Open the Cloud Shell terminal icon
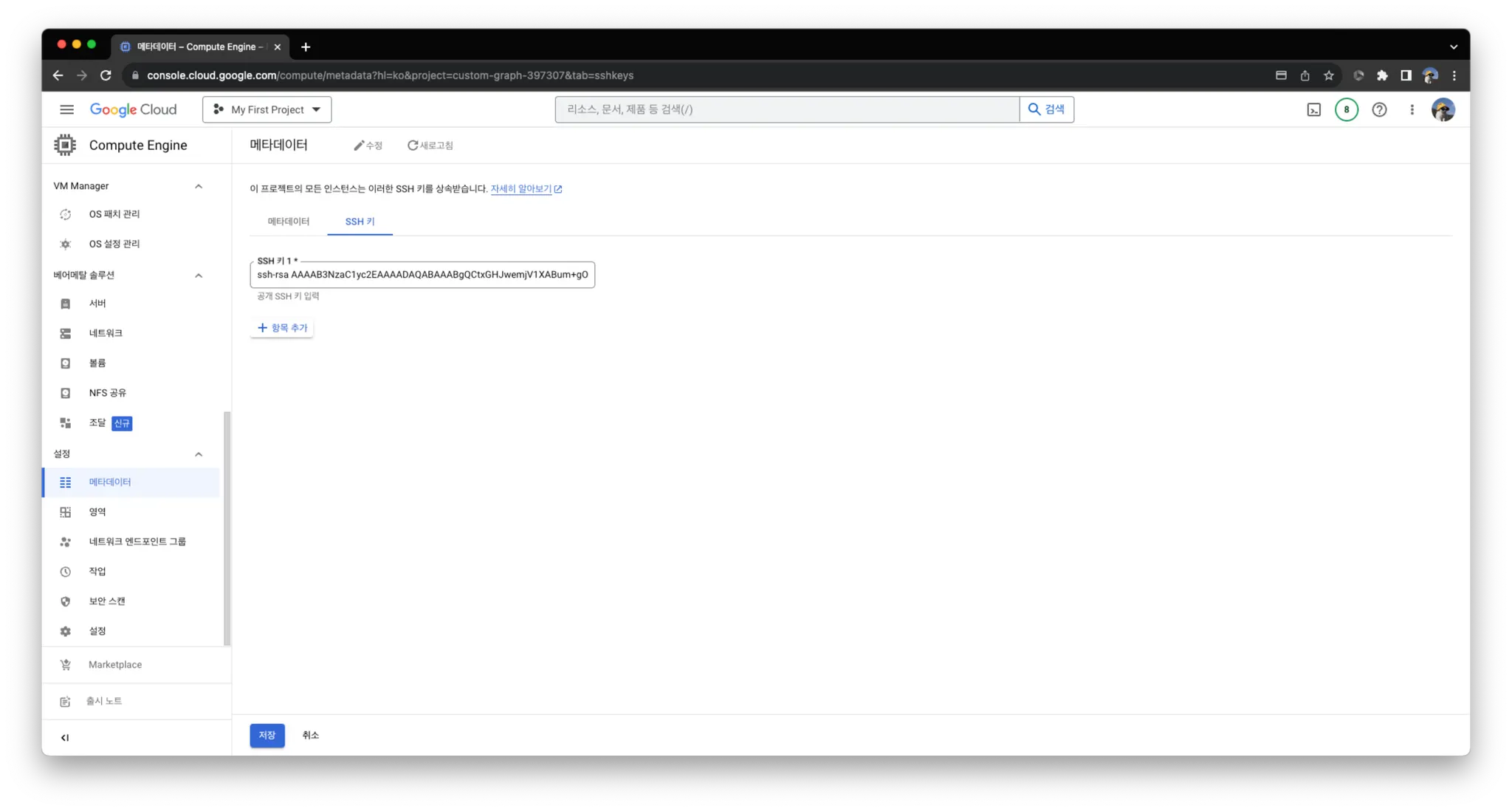1512x811 pixels. tap(1313, 109)
